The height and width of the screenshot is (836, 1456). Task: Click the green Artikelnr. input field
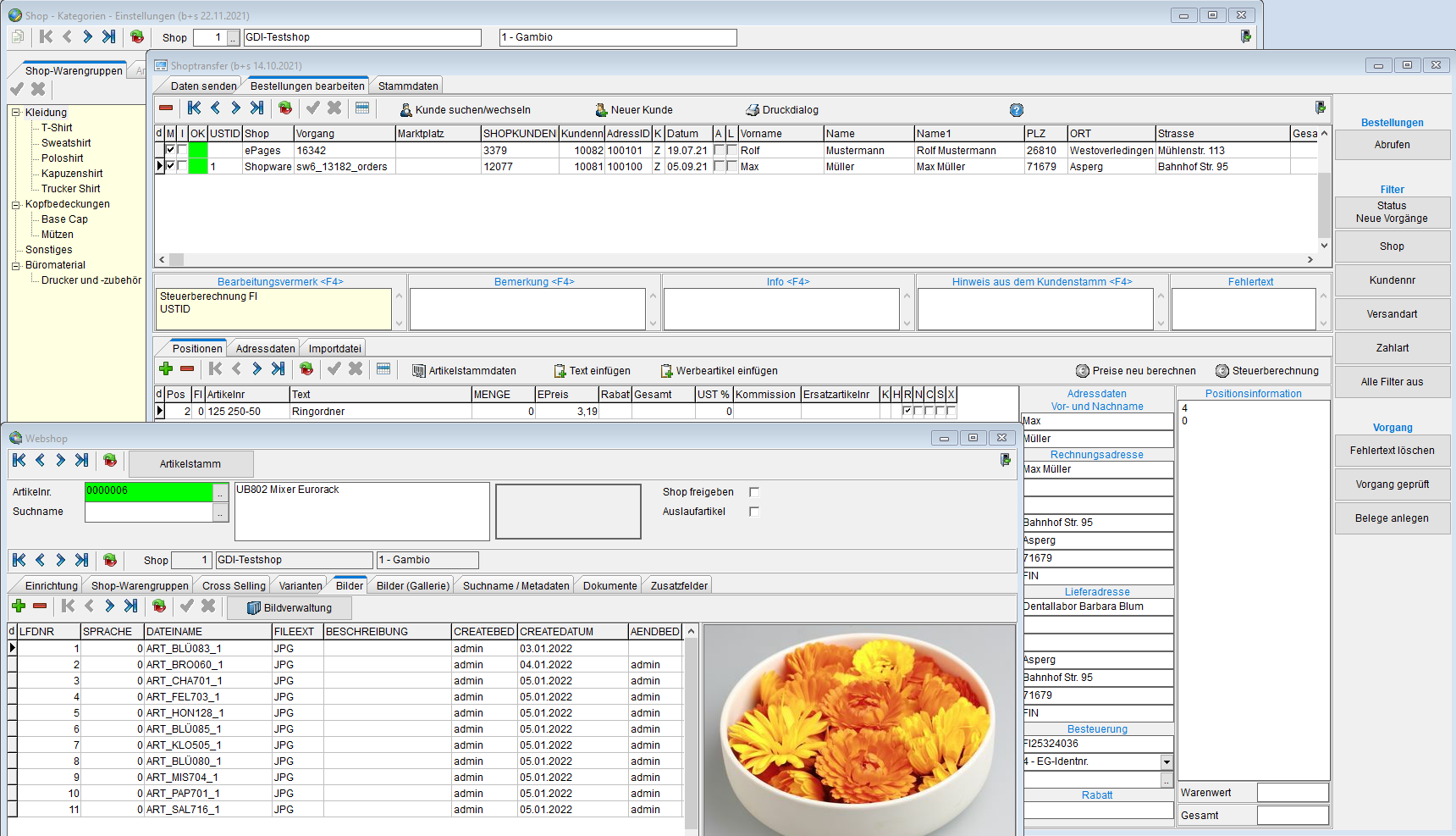(148, 491)
